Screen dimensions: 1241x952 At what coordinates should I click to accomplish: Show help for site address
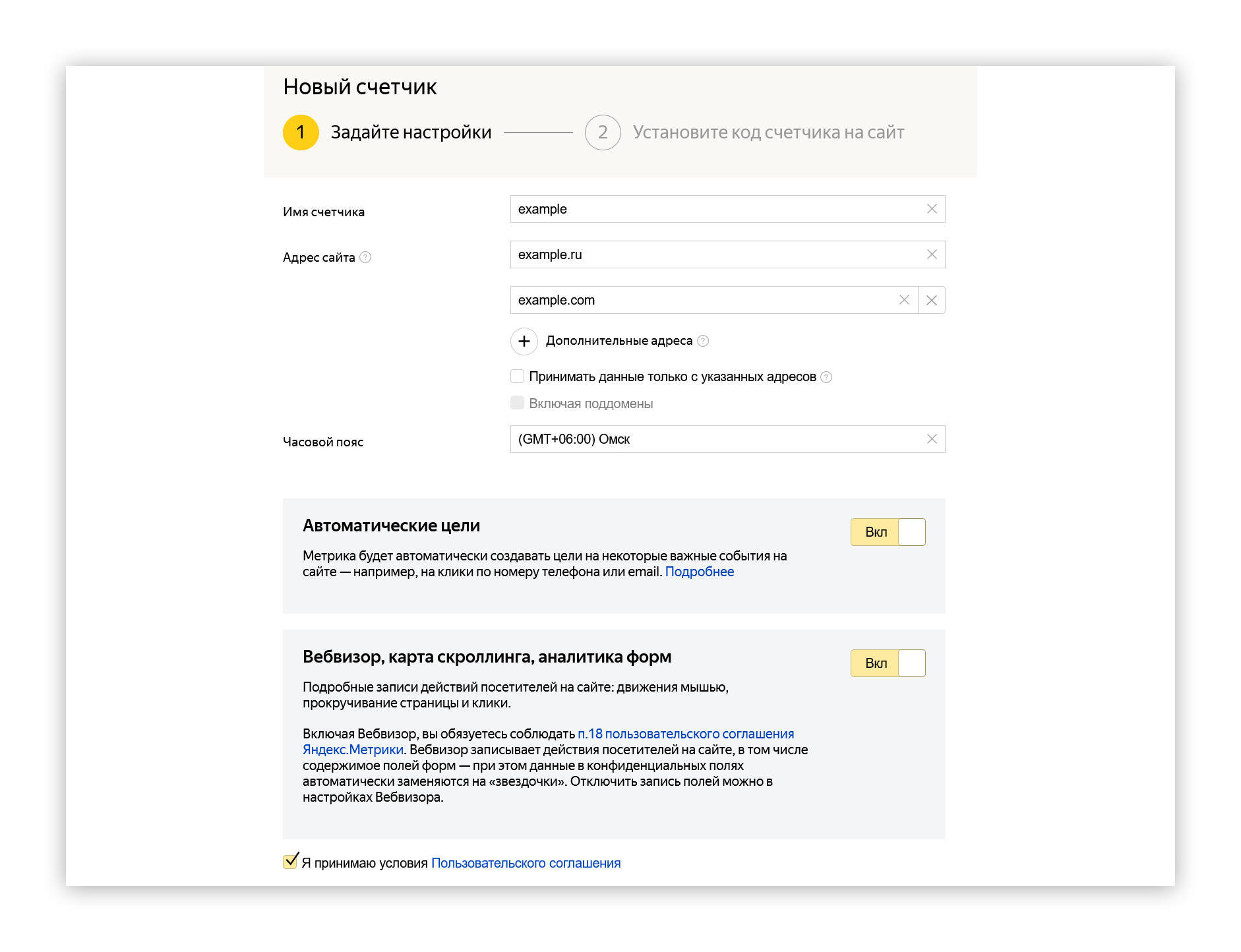(365, 257)
